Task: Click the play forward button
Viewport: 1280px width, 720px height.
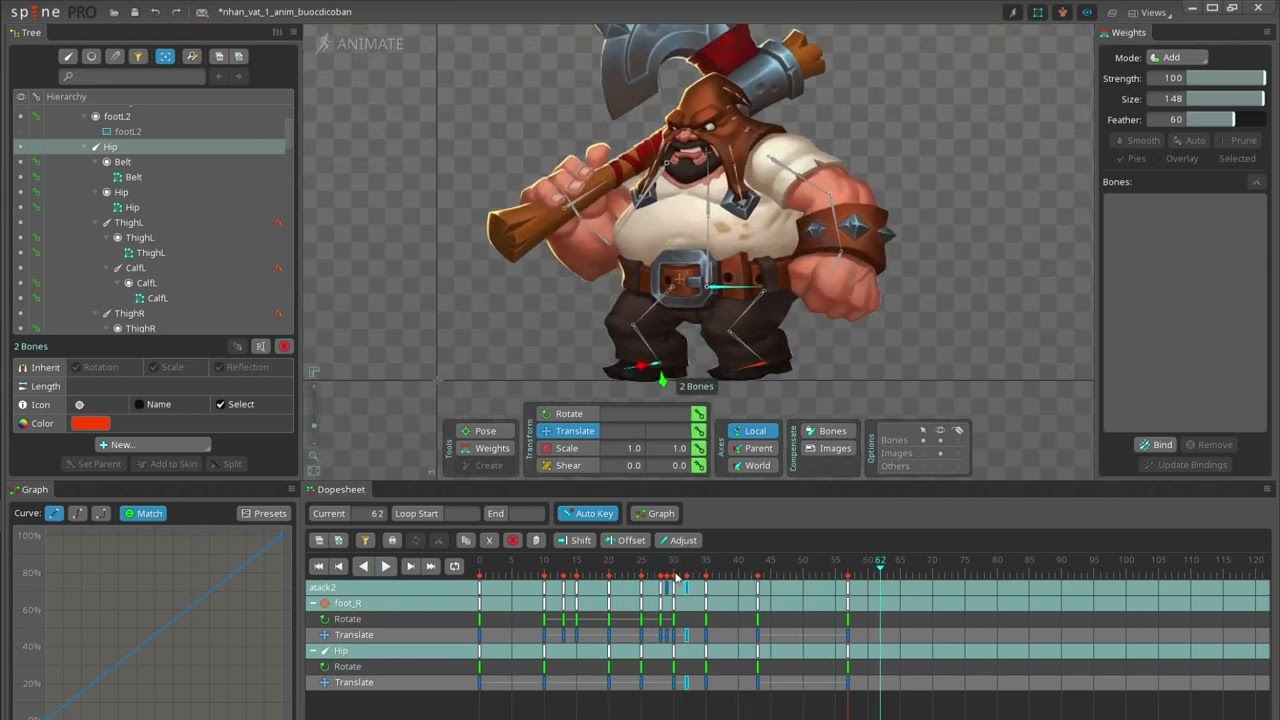Action: (x=386, y=566)
